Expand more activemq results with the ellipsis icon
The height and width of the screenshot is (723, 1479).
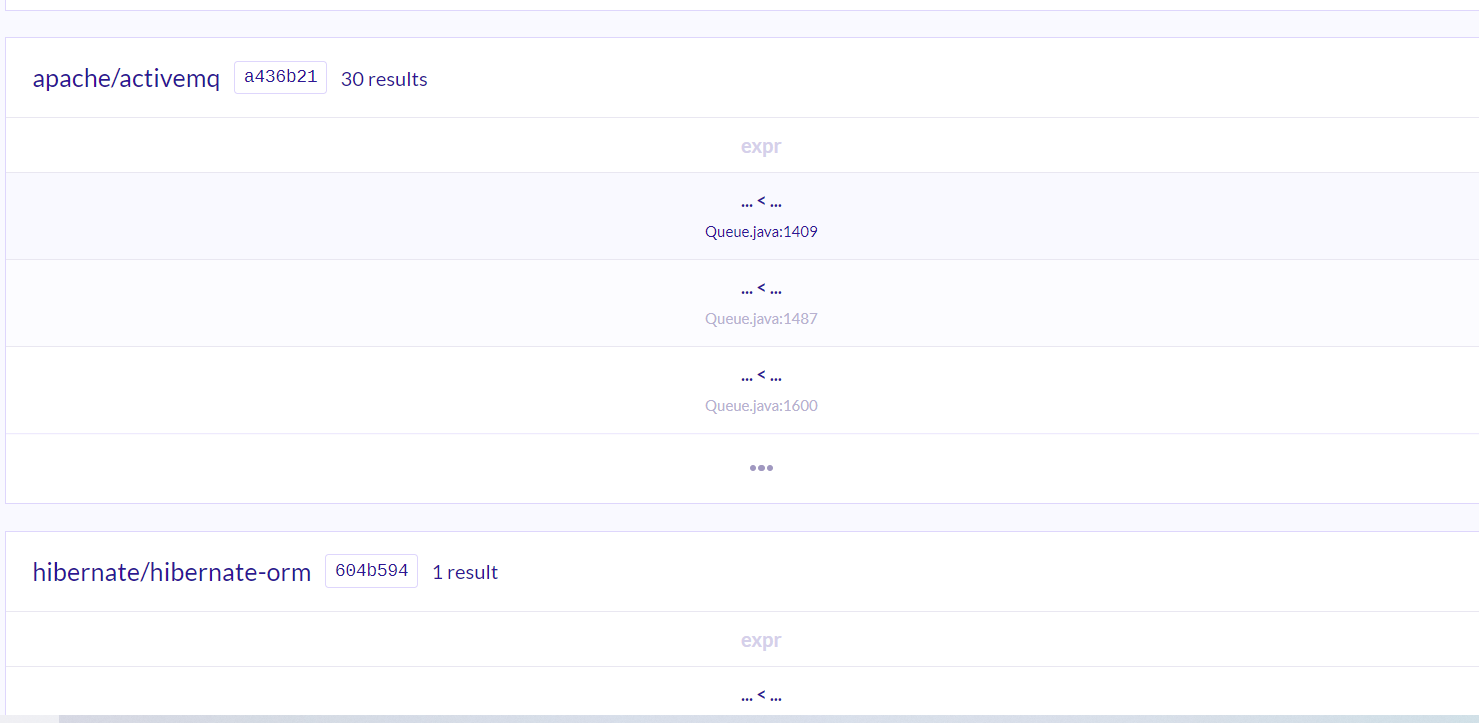pyautogui.click(x=761, y=468)
